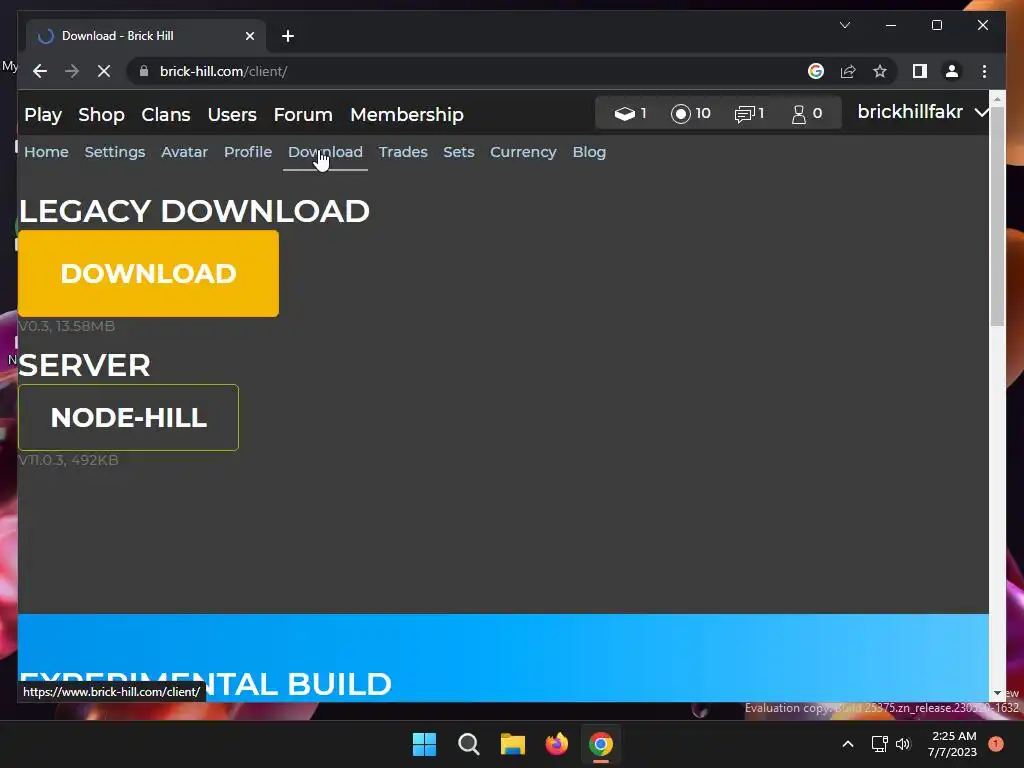Go back to previous page in Chrome
This screenshot has height=768, width=1024.
[40, 71]
